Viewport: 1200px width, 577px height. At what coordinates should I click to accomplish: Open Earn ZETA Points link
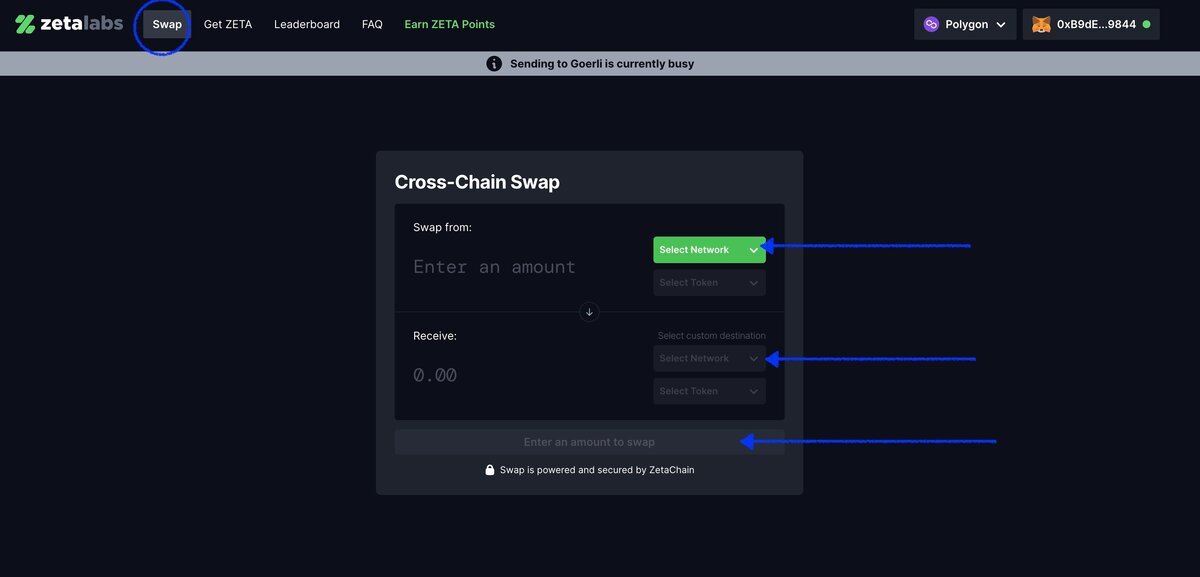(x=449, y=24)
